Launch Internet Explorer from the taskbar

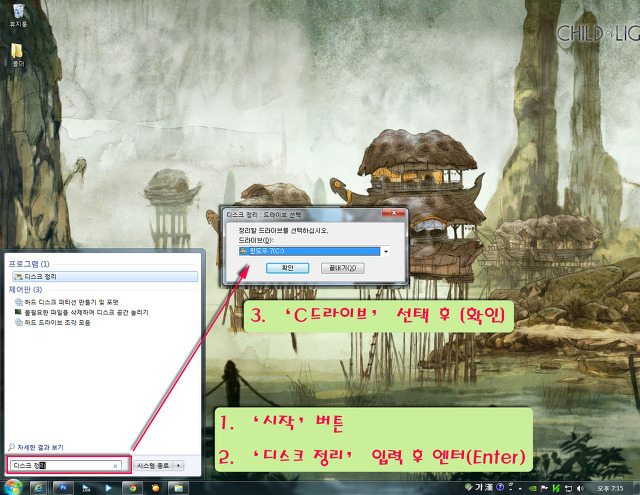click(x=39, y=488)
